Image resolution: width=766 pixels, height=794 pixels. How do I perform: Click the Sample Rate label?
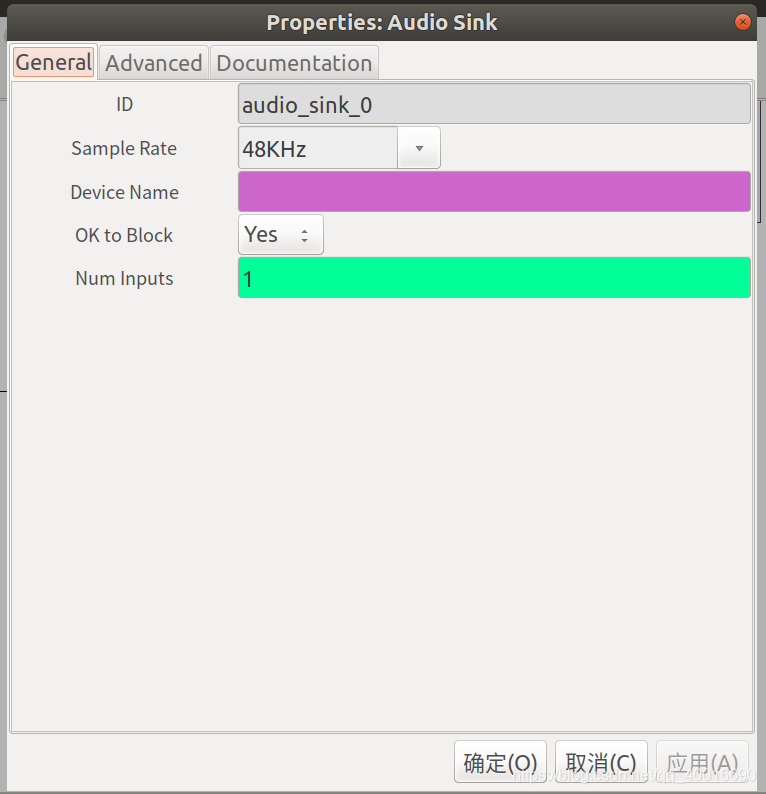pos(124,148)
